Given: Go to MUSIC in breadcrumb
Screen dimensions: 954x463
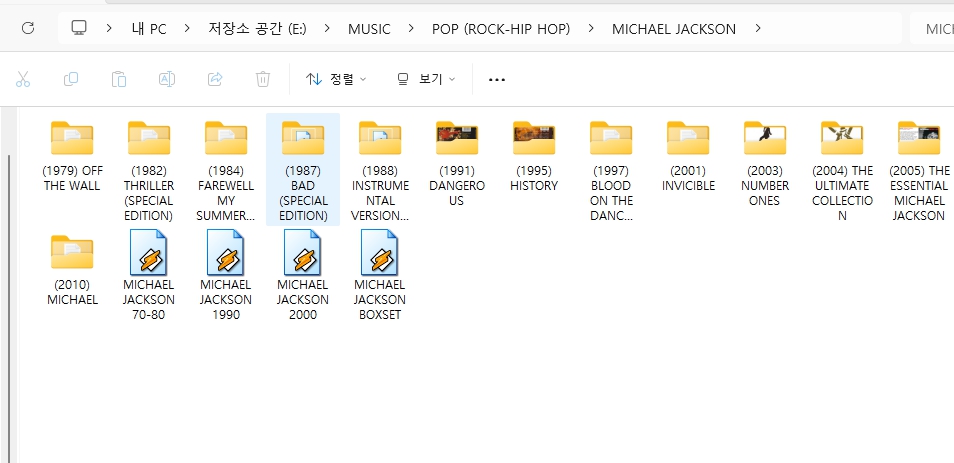Looking at the screenshot, I should point(369,29).
